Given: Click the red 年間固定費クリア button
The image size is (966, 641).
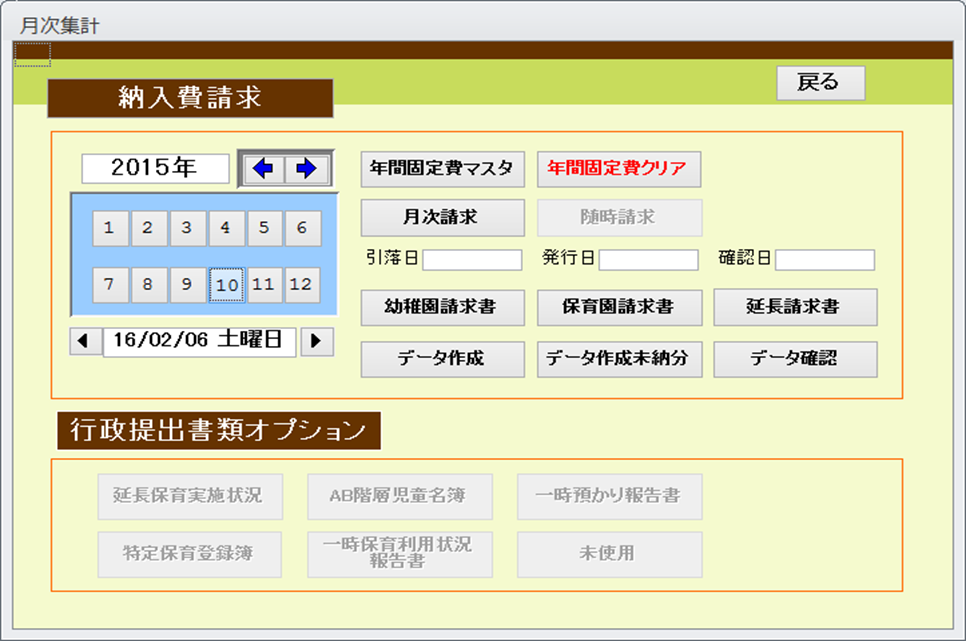Looking at the screenshot, I should 619,169.
